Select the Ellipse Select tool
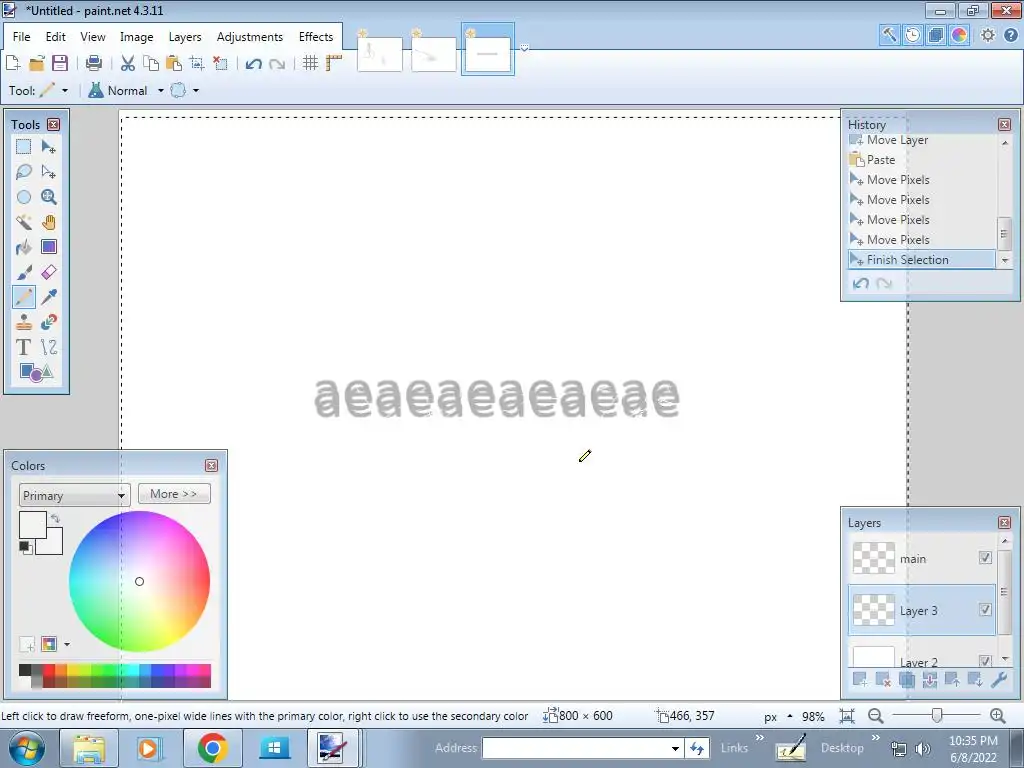Screen dimensions: 1024x768 coord(24,197)
